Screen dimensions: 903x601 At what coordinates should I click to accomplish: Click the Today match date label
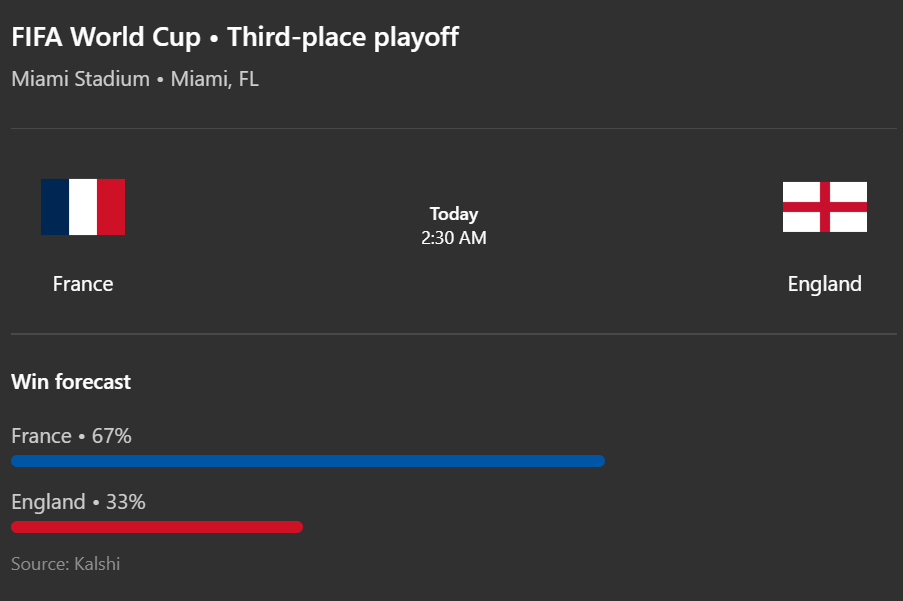click(x=454, y=214)
